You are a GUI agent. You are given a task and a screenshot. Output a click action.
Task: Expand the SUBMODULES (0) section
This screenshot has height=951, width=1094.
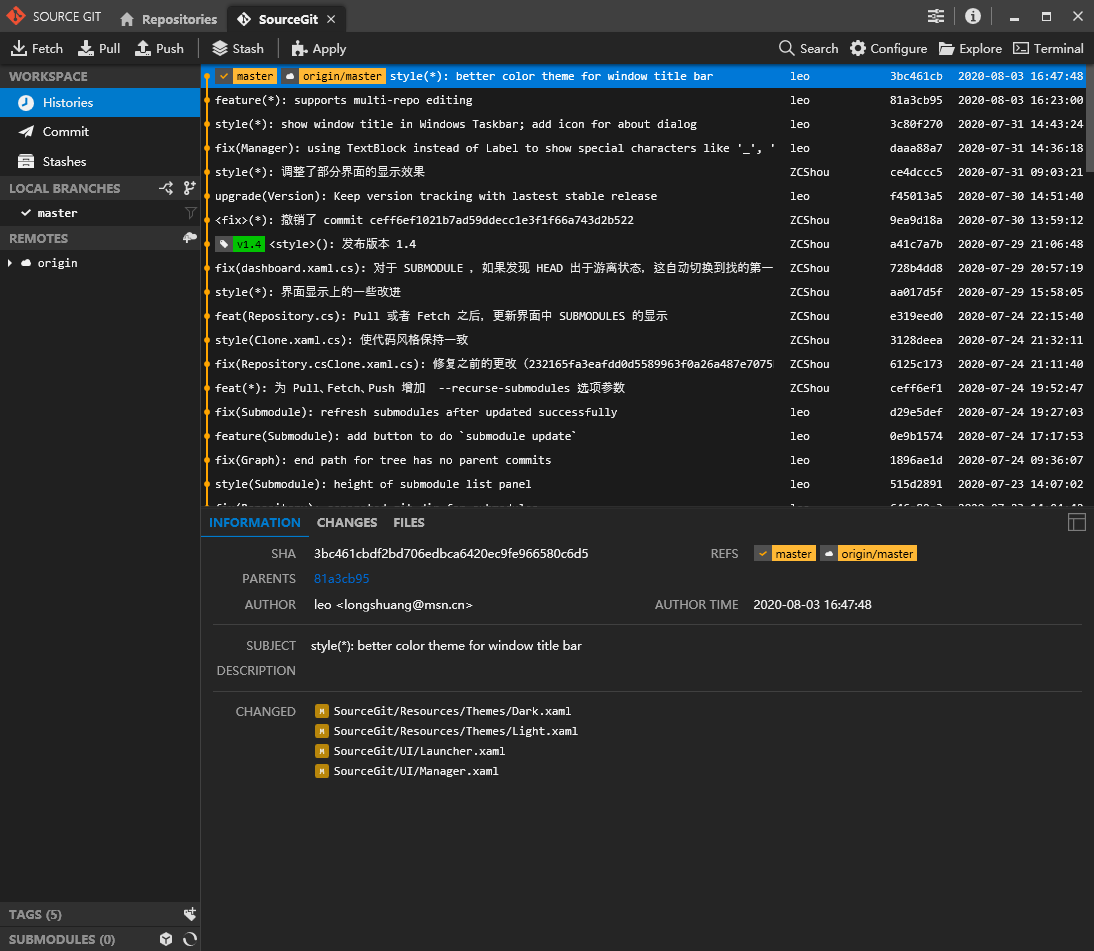coord(62,939)
